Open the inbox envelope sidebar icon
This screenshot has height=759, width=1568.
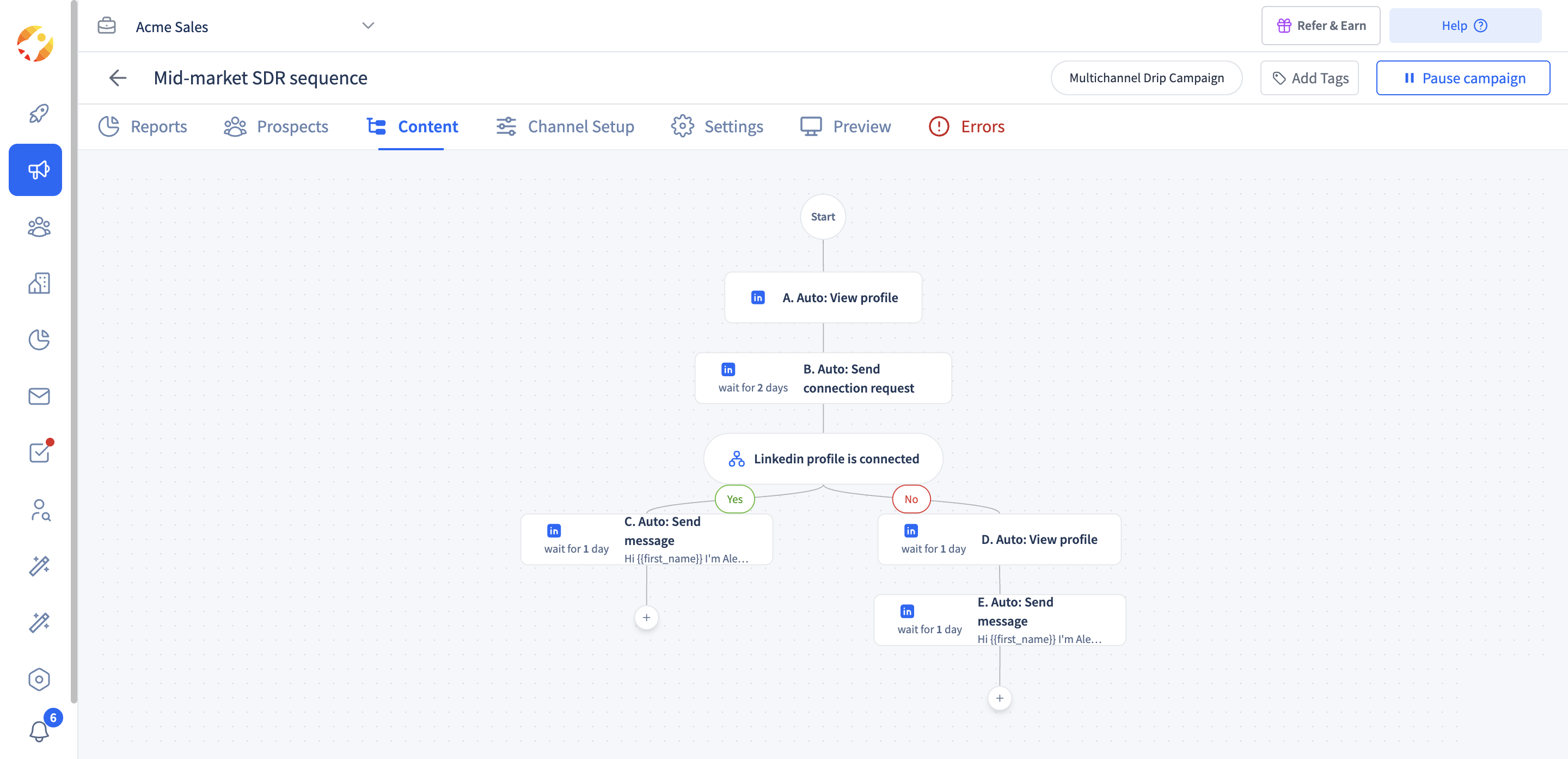pyautogui.click(x=39, y=396)
